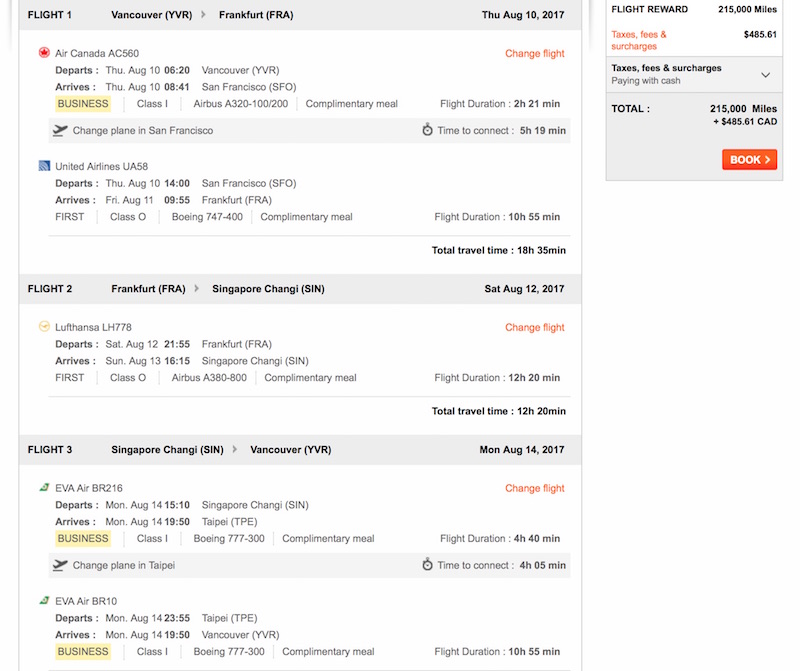800x671 pixels.
Task: Click stopwatch icon next to 5h 19 min
Action: coord(427,130)
